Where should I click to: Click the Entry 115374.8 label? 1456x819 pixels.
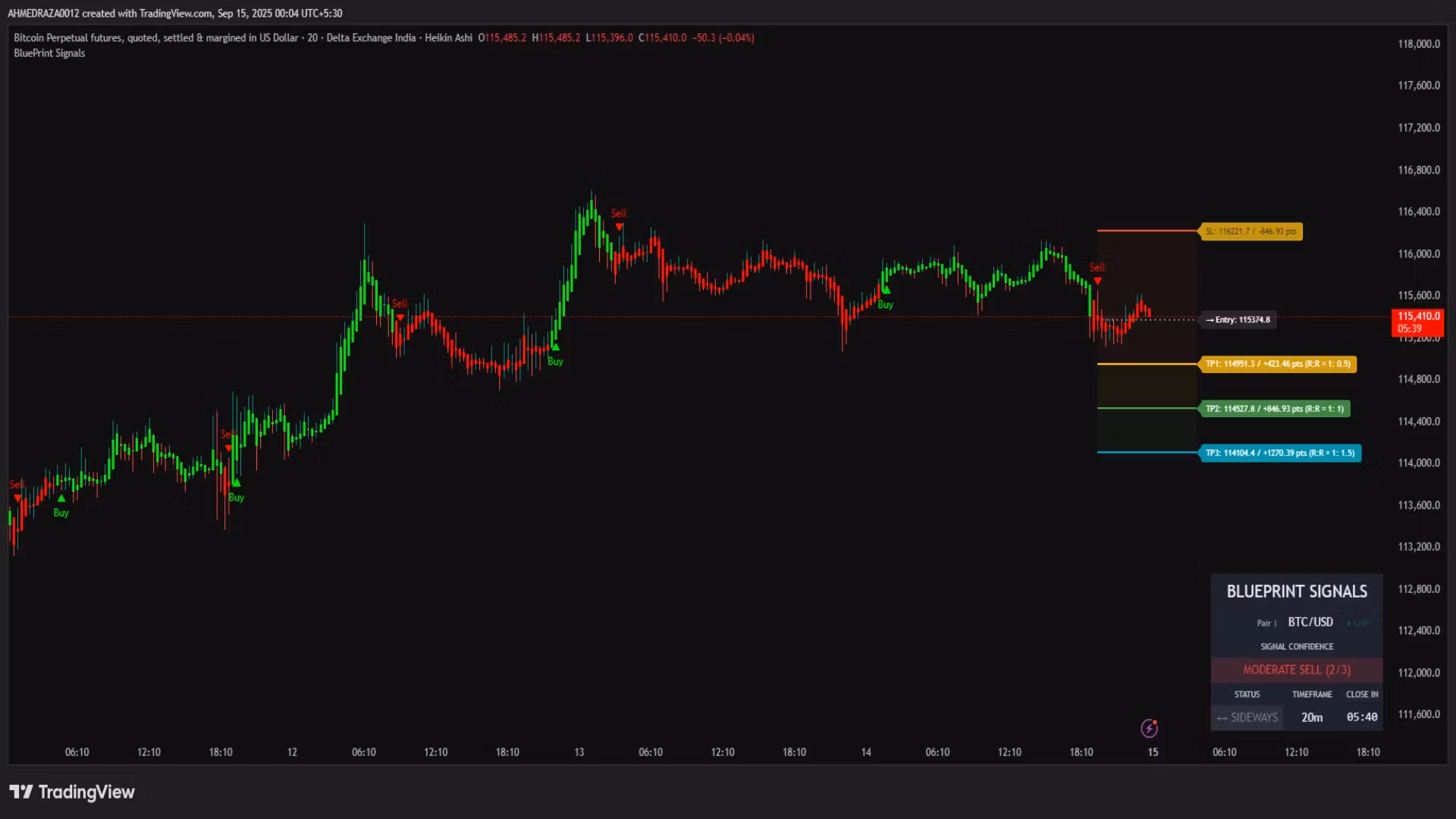point(1238,320)
